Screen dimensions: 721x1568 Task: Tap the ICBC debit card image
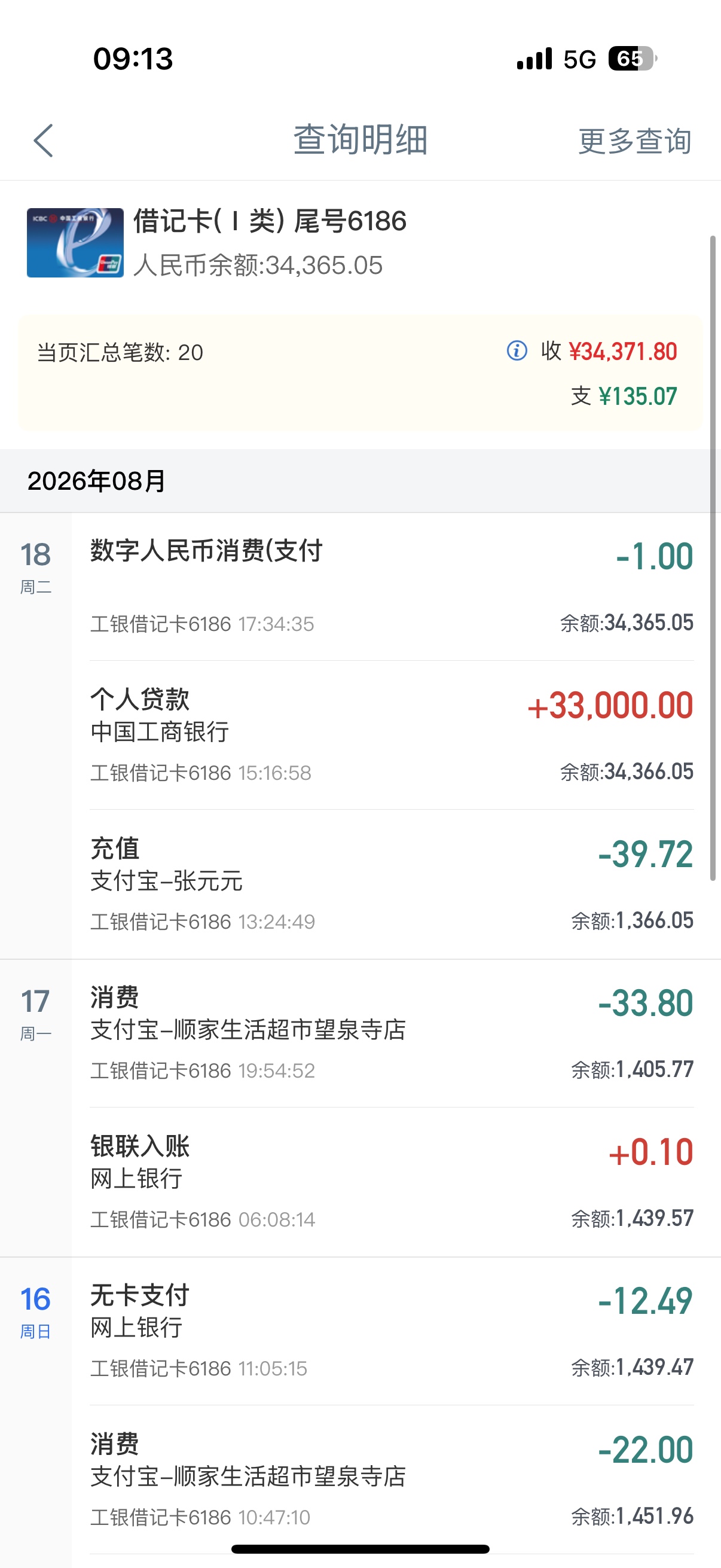pos(75,243)
